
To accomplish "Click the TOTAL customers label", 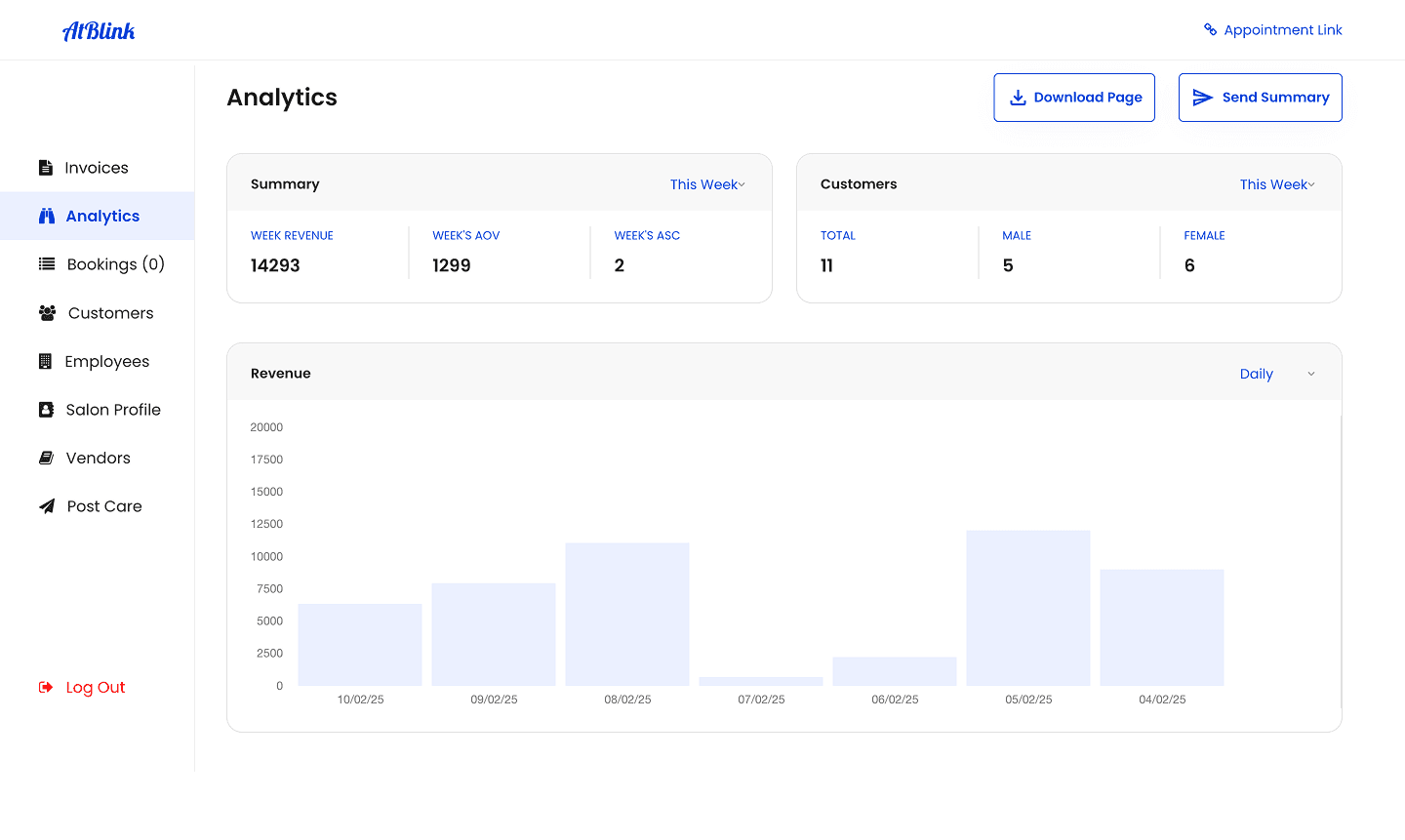I will click(x=838, y=236).
